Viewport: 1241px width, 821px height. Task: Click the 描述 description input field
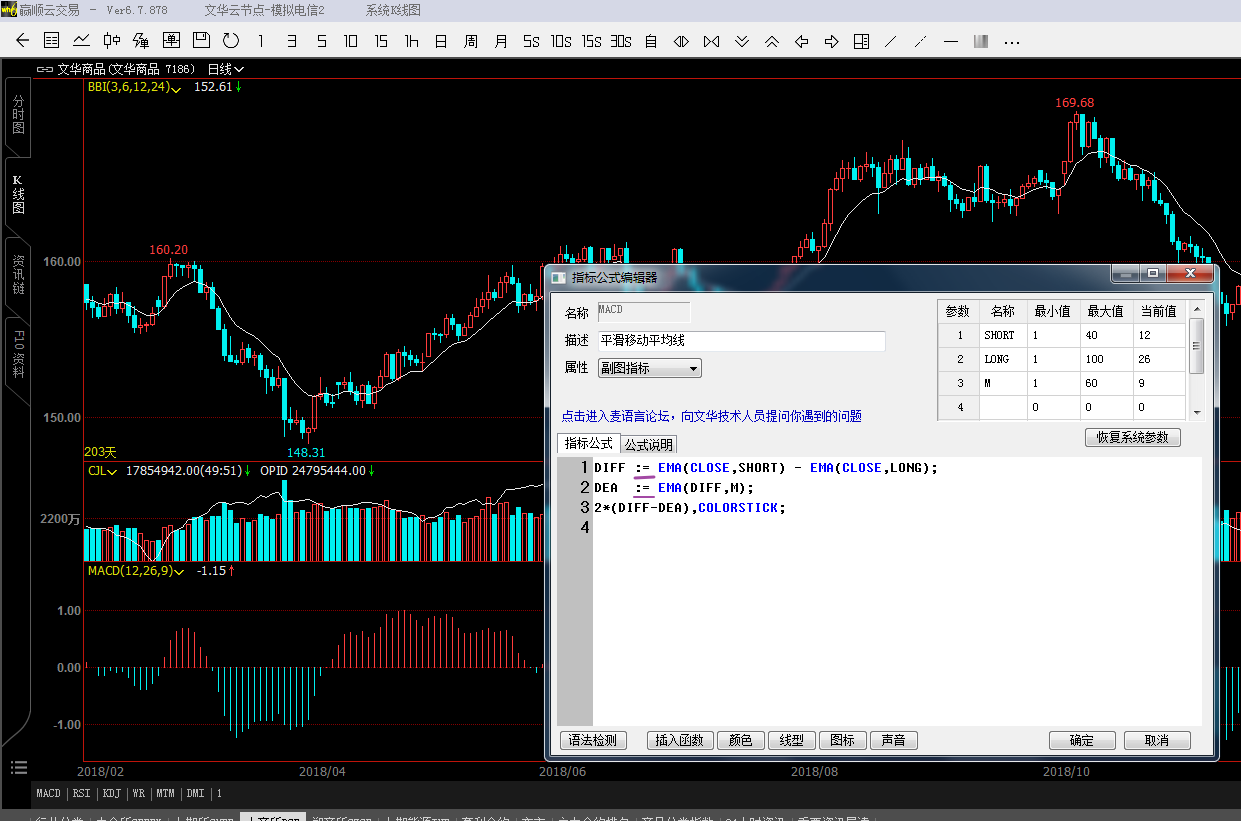tap(741, 341)
